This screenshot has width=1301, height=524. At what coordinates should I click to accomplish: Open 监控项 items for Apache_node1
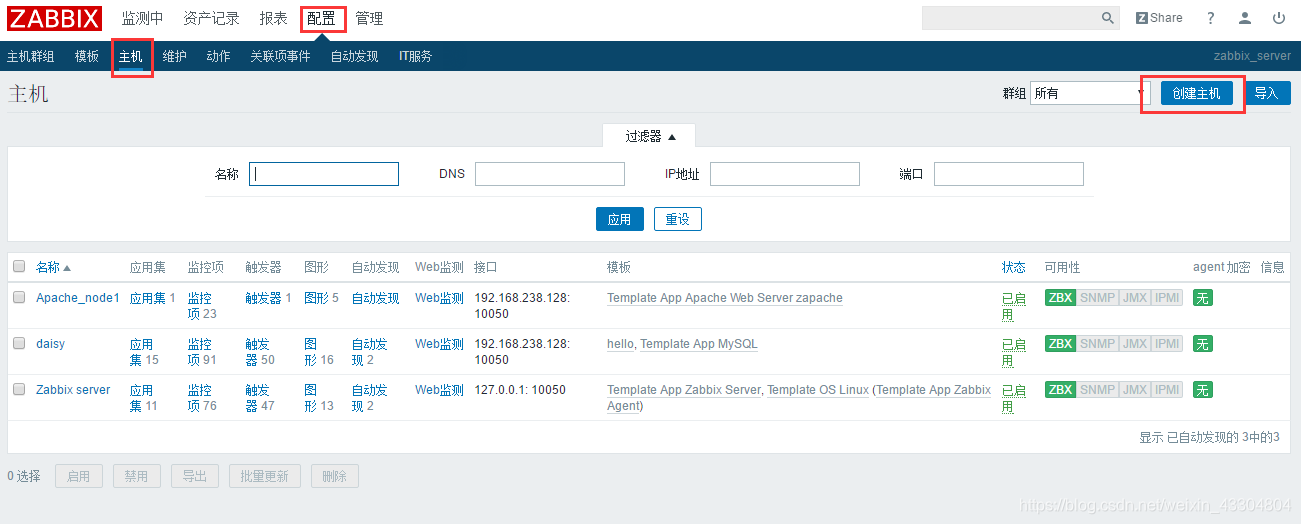coord(199,306)
